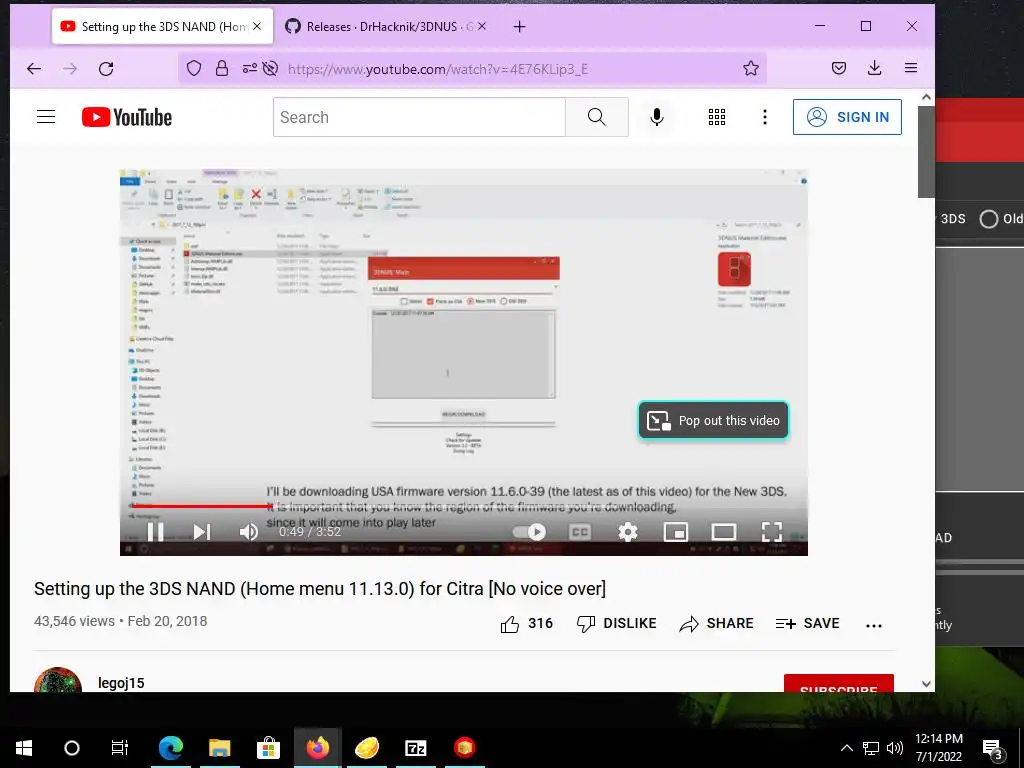Go to YouTube home via logo
1024x768 pixels.
pyautogui.click(x=127, y=117)
